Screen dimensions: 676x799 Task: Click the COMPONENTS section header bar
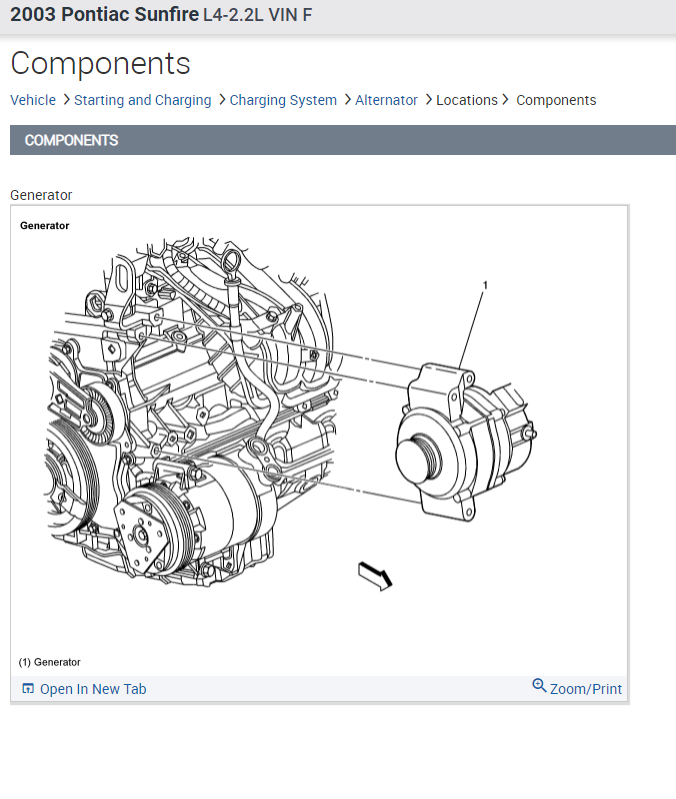[x=343, y=140]
